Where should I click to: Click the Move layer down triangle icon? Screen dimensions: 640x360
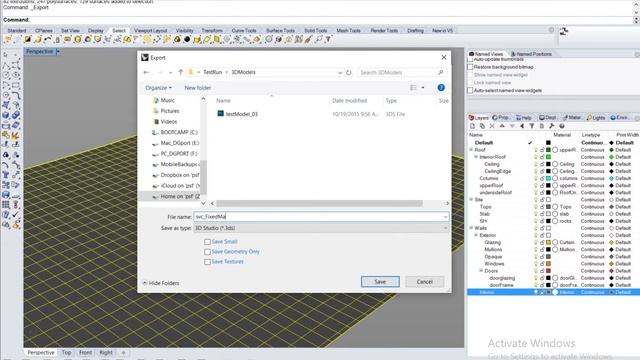[x=512, y=126]
